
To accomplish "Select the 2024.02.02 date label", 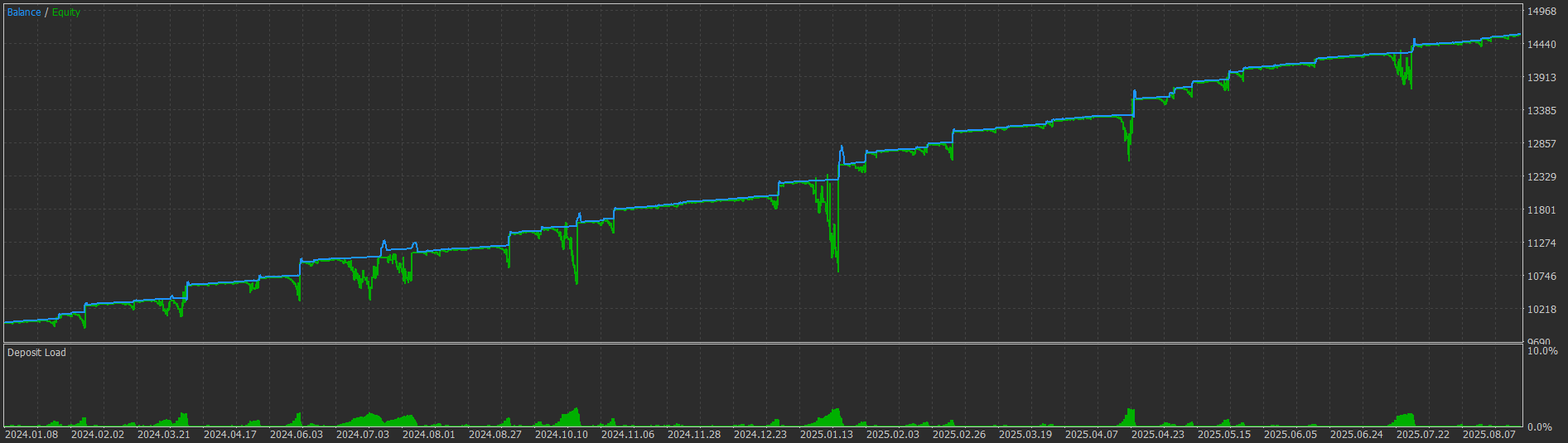I will [98, 435].
